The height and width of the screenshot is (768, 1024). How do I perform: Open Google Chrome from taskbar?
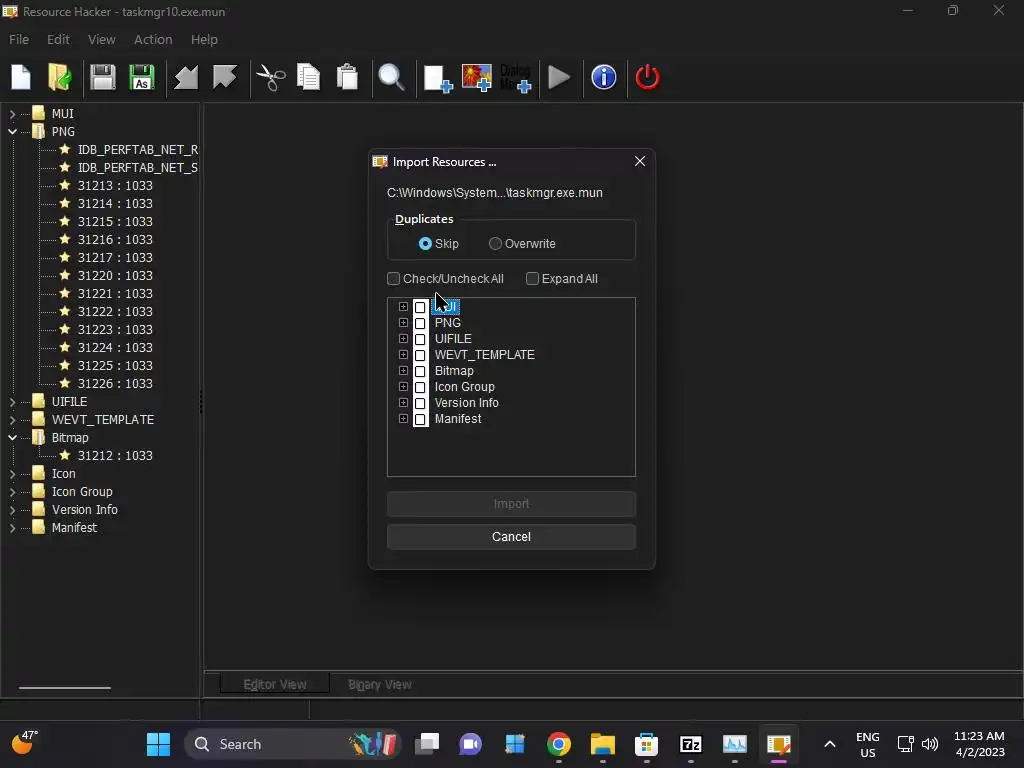pos(559,744)
